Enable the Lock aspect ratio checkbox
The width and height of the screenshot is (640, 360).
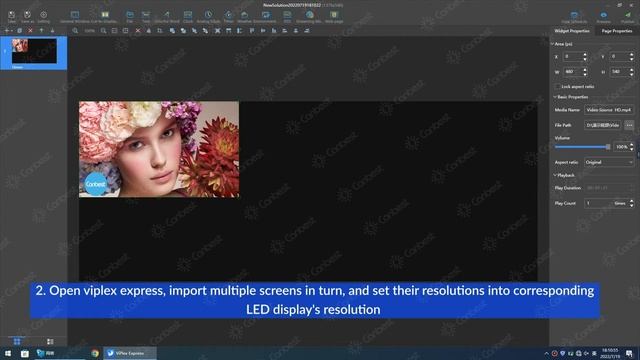557,87
